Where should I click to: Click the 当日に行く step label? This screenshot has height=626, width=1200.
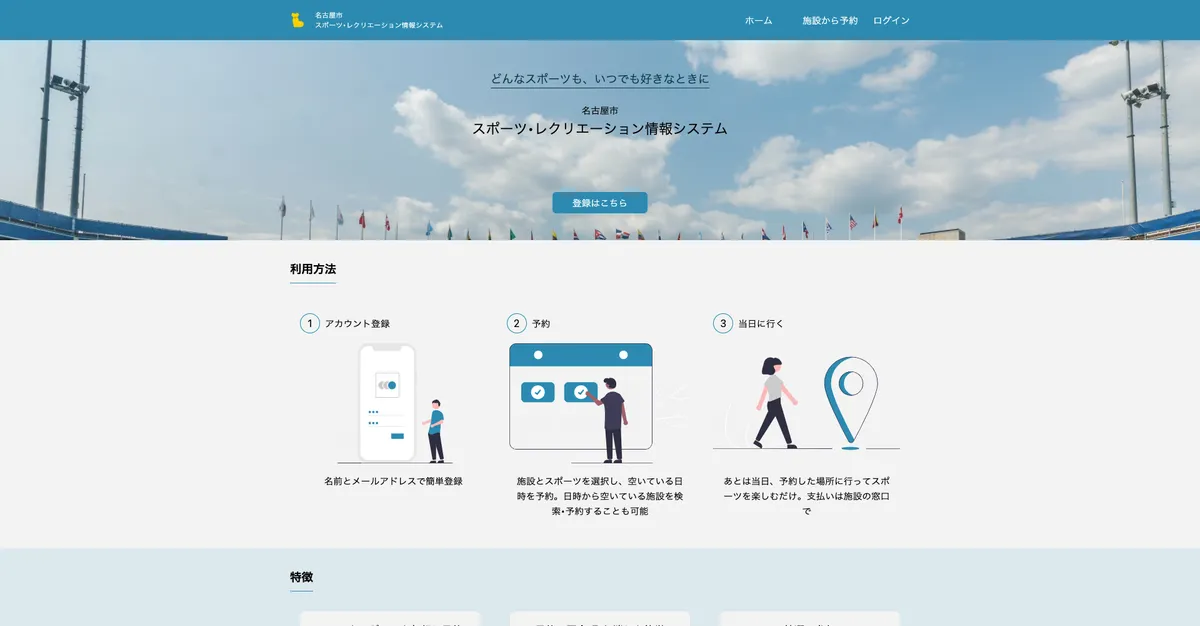coord(761,324)
